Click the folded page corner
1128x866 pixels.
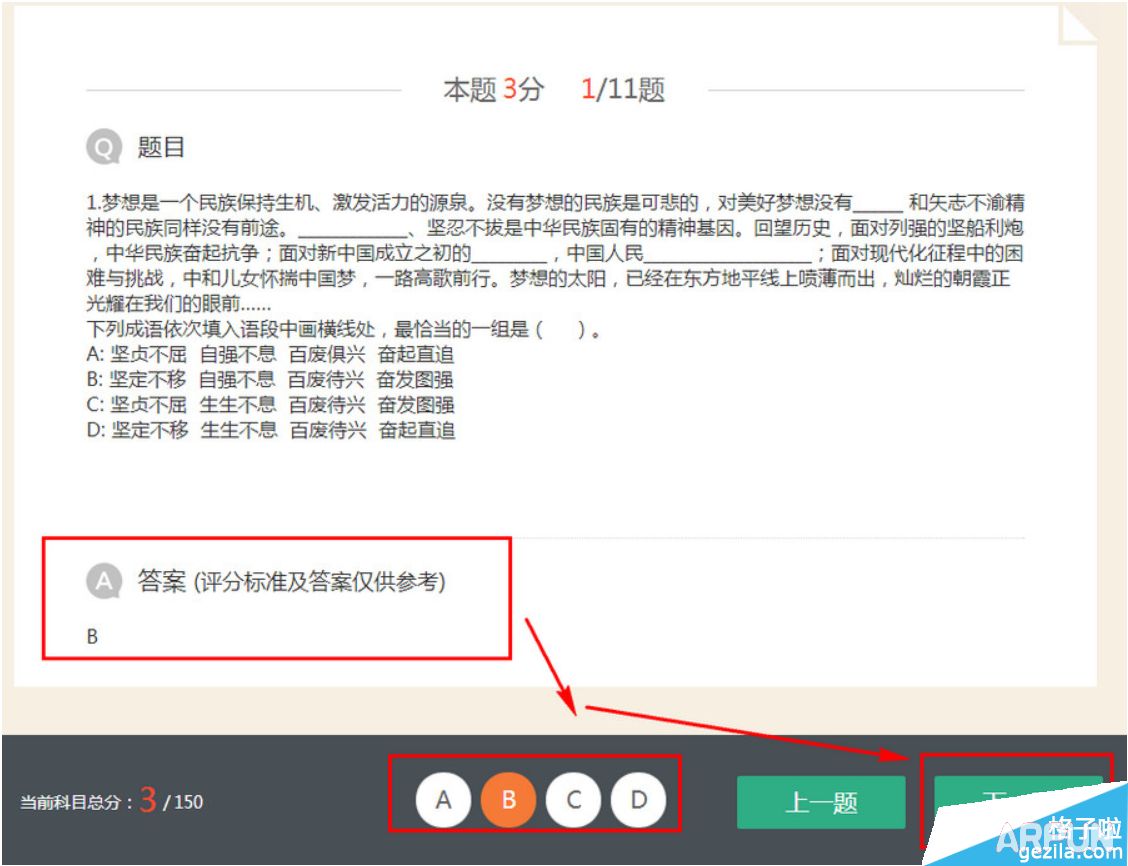pyautogui.click(x=1077, y=25)
